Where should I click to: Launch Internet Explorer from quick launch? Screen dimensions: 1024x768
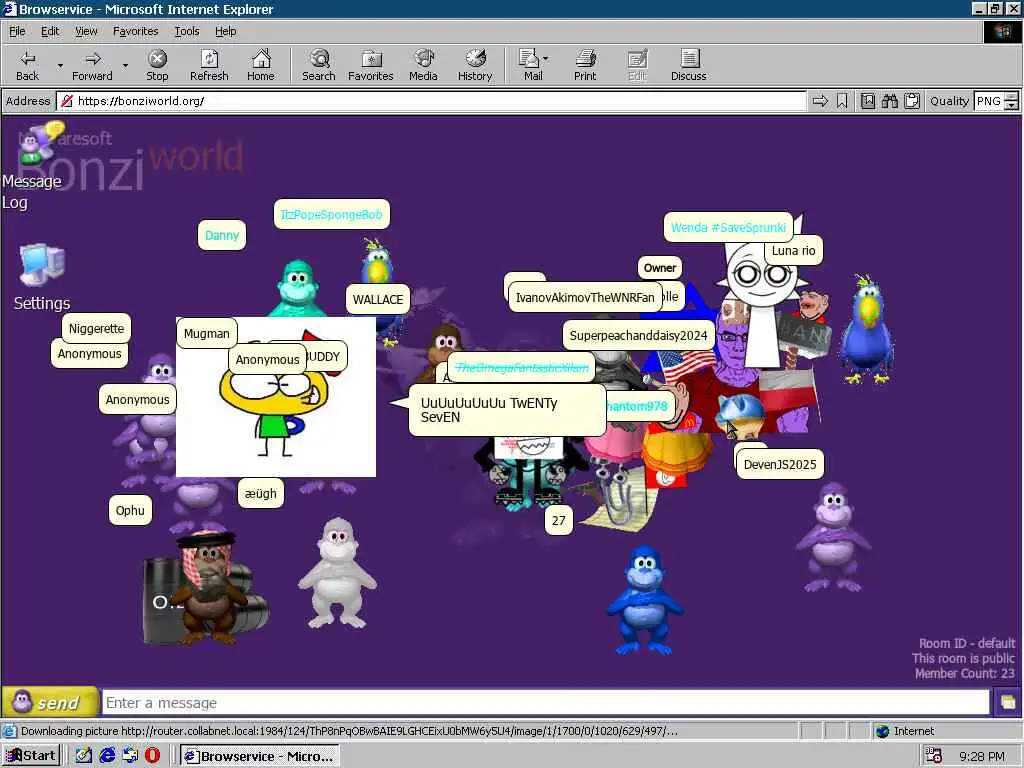click(x=107, y=756)
